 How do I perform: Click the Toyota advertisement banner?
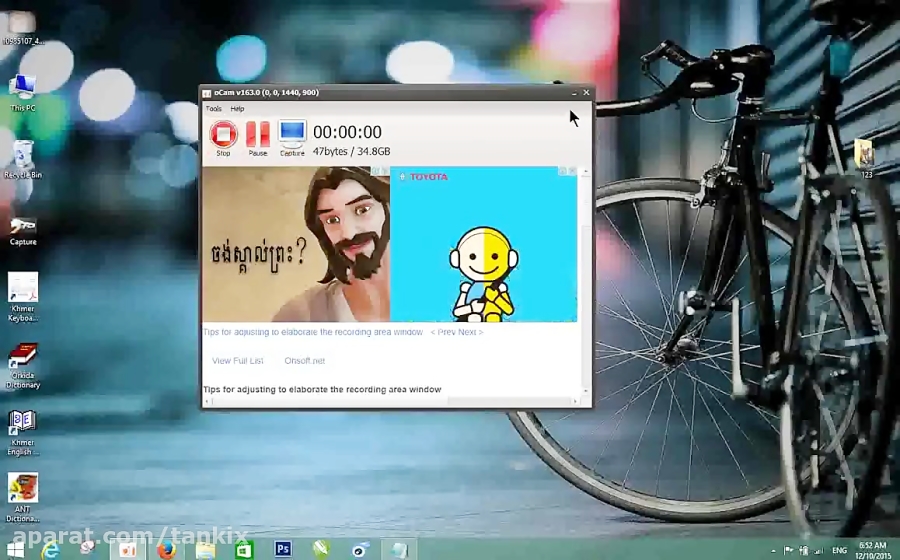pos(483,245)
